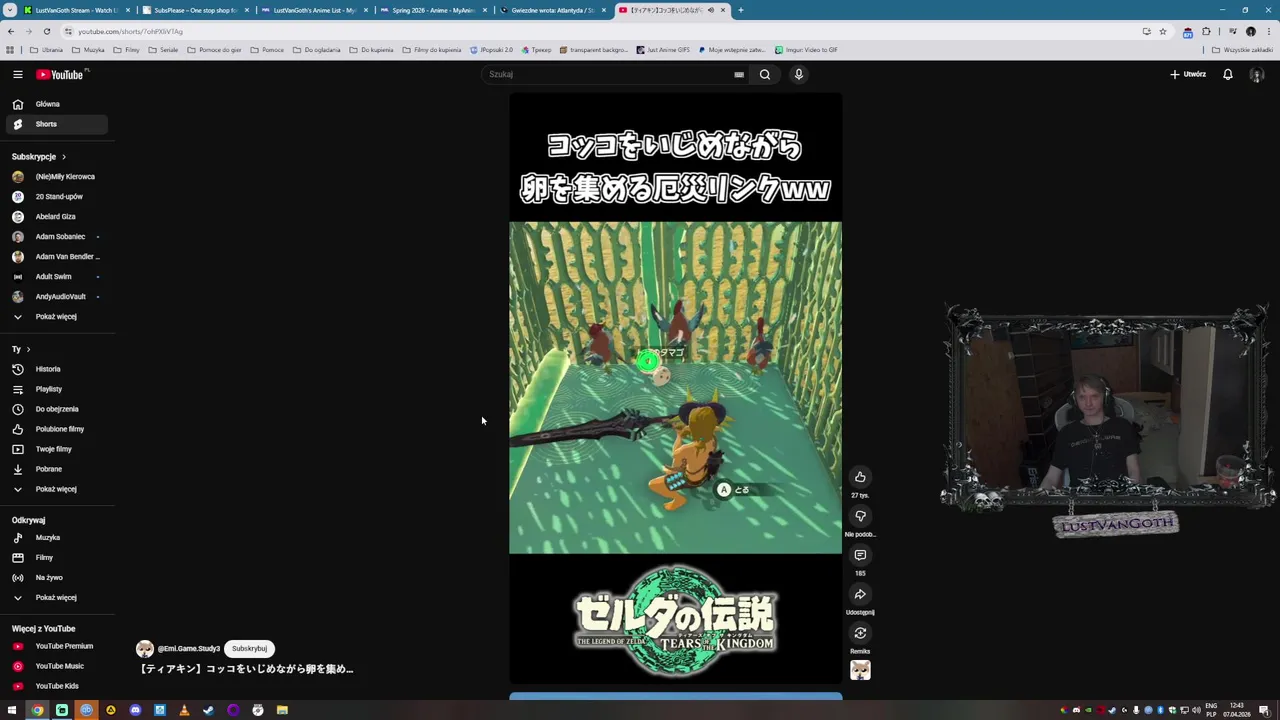Open the Windows Start menu
The image size is (1280, 720).
pyautogui.click(x=12, y=710)
